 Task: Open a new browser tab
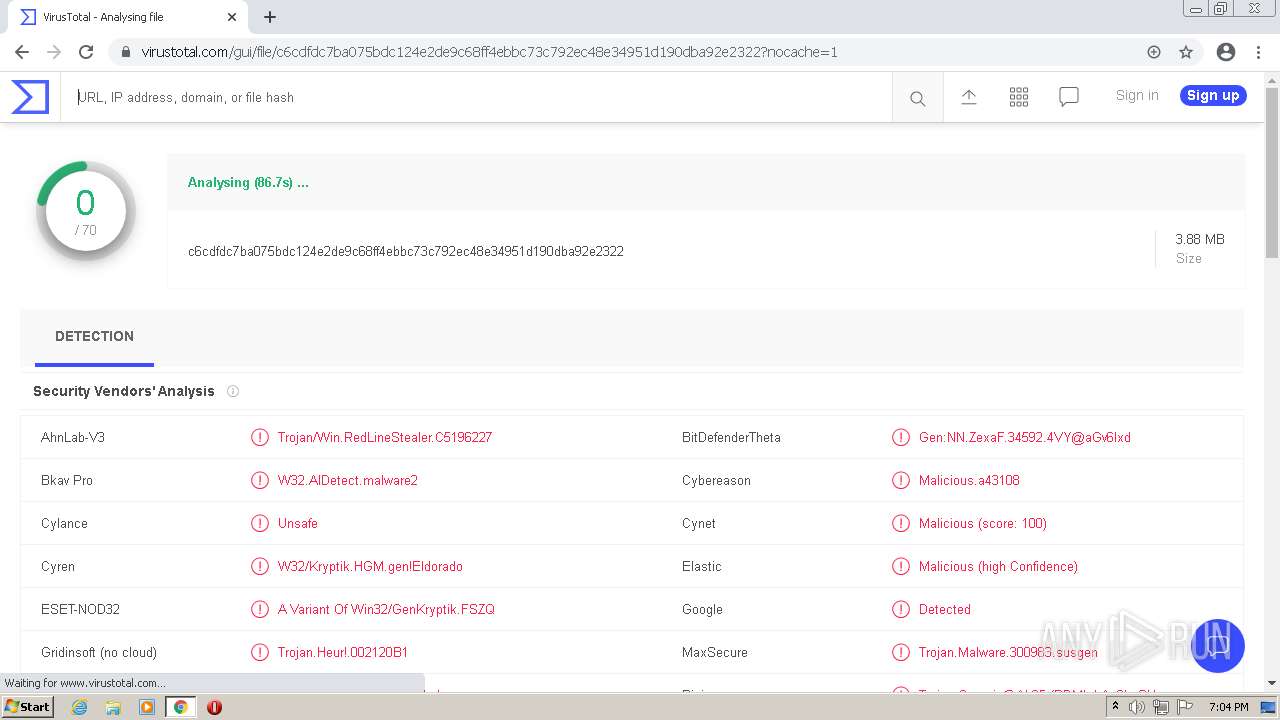[x=270, y=17]
